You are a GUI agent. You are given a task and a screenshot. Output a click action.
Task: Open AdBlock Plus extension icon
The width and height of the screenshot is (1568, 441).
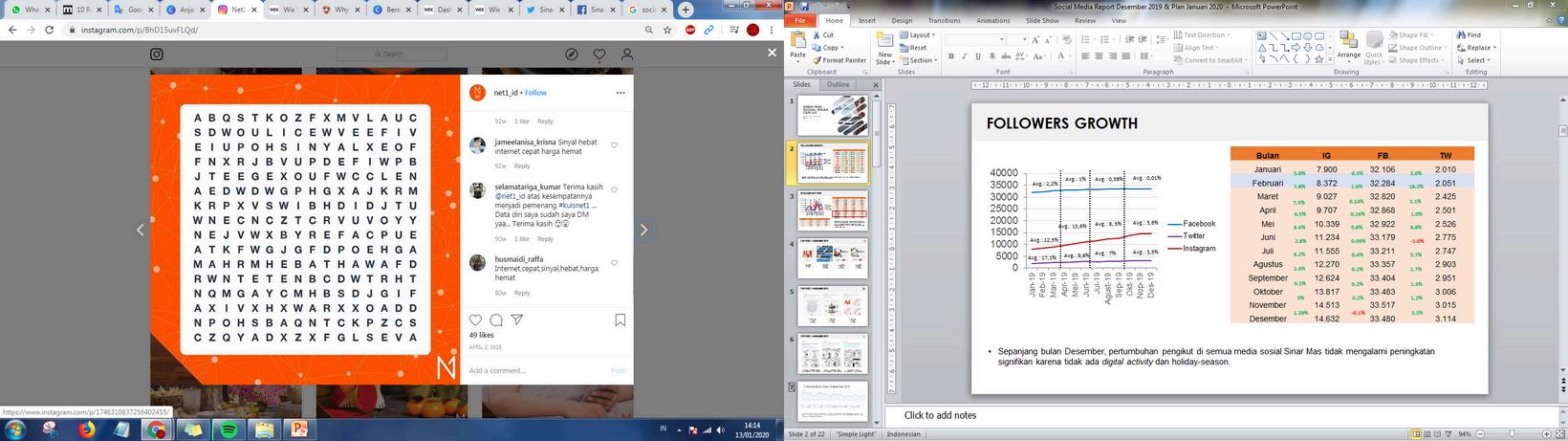click(690, 30)
